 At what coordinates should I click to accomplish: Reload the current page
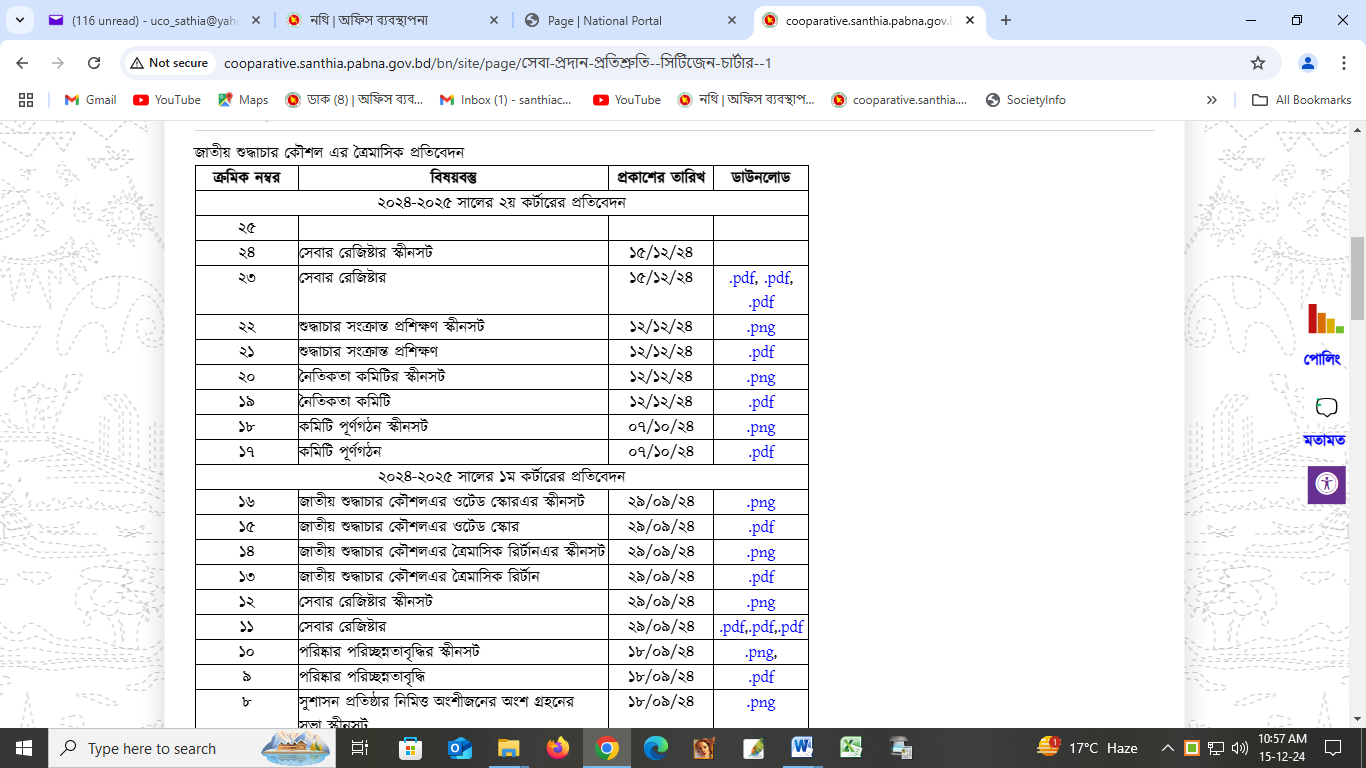pyautogui.click(x=94, y=63)
